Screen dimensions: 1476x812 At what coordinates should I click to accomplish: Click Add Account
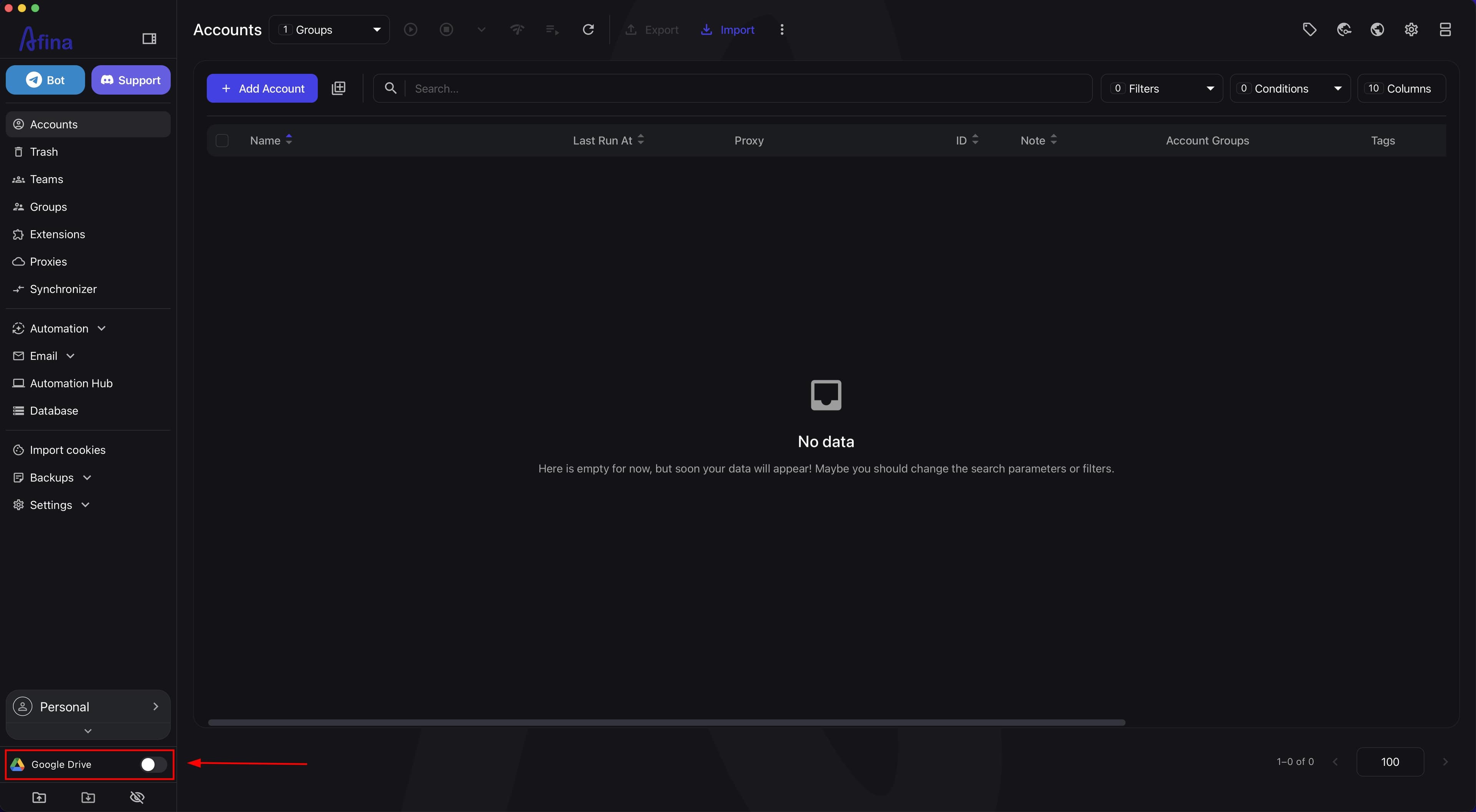[262, 88]
